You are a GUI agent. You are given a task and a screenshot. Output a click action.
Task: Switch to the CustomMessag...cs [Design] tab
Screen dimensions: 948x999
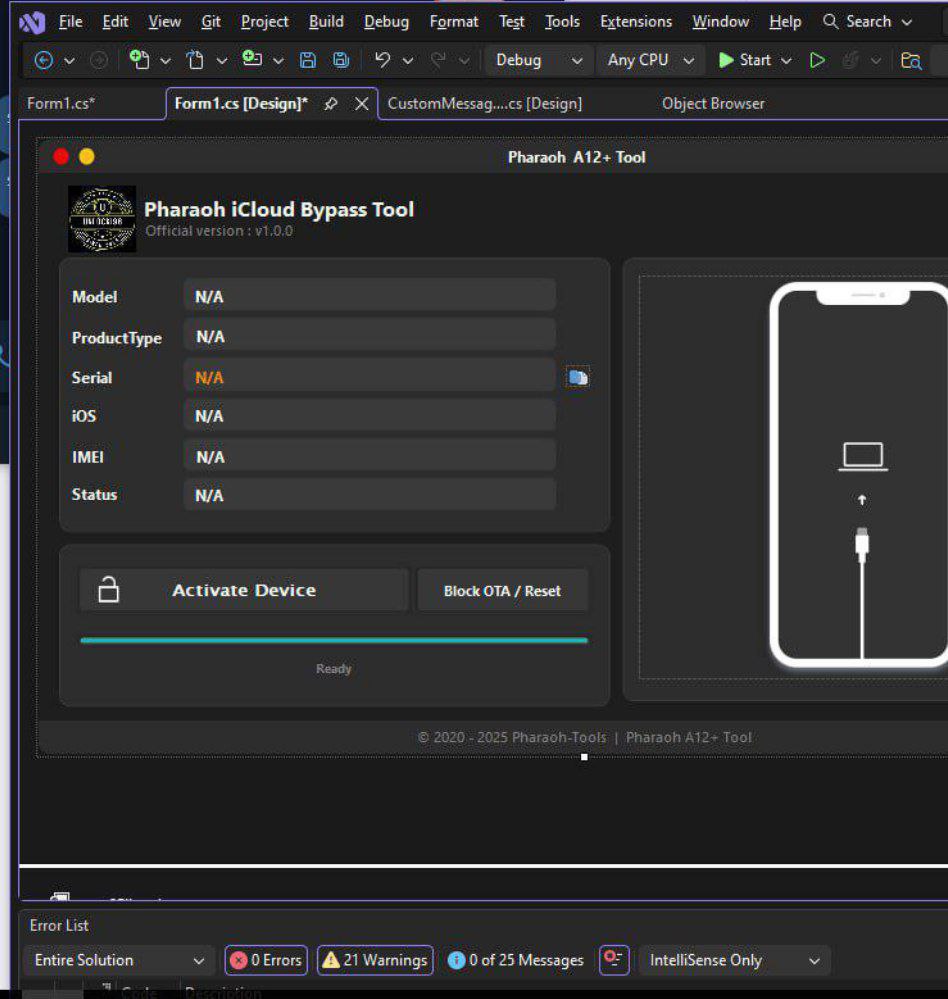point(485,104)
